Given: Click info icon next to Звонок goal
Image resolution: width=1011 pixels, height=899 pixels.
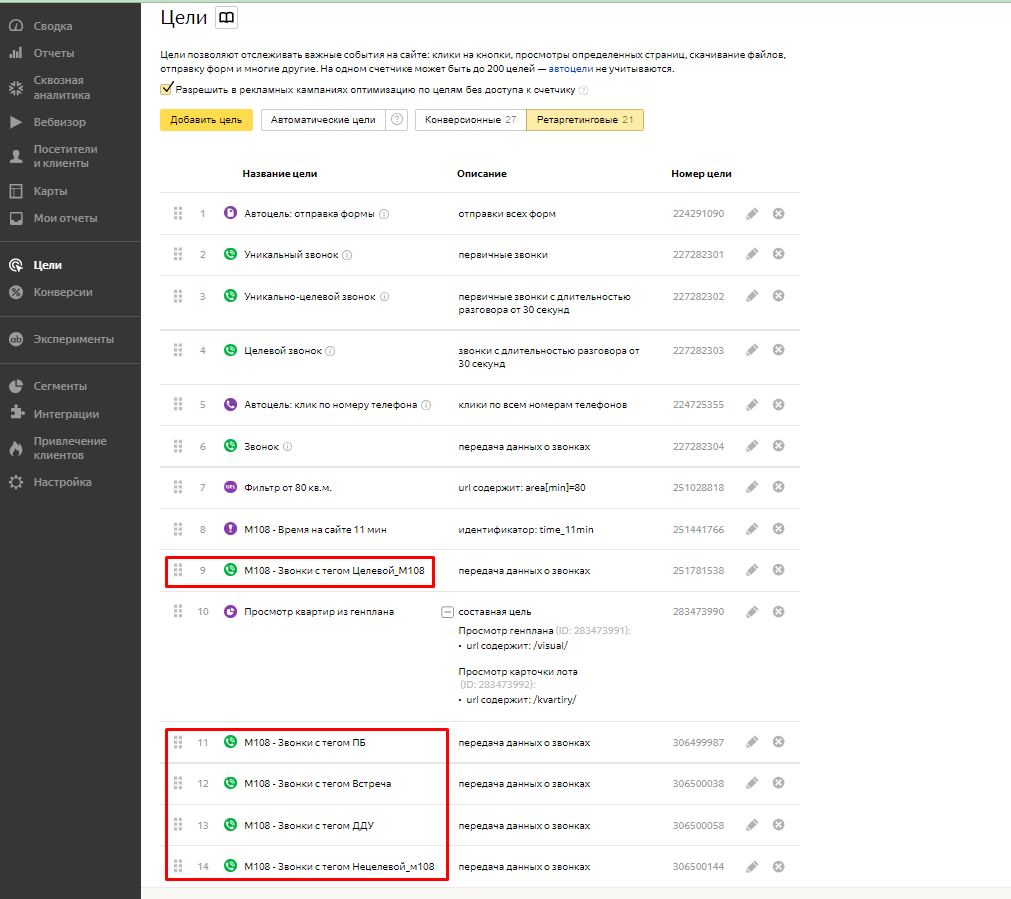Looking at the screenshot, I should point(288,447).
